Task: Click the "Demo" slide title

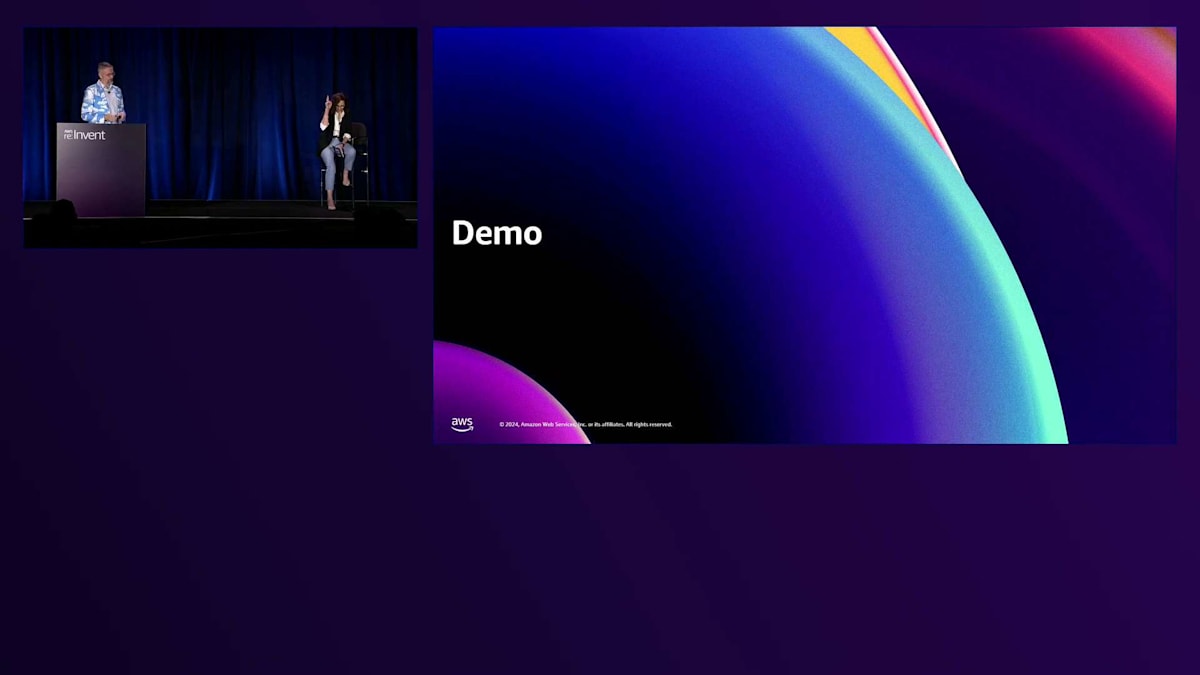Action: tap(497, 233)
